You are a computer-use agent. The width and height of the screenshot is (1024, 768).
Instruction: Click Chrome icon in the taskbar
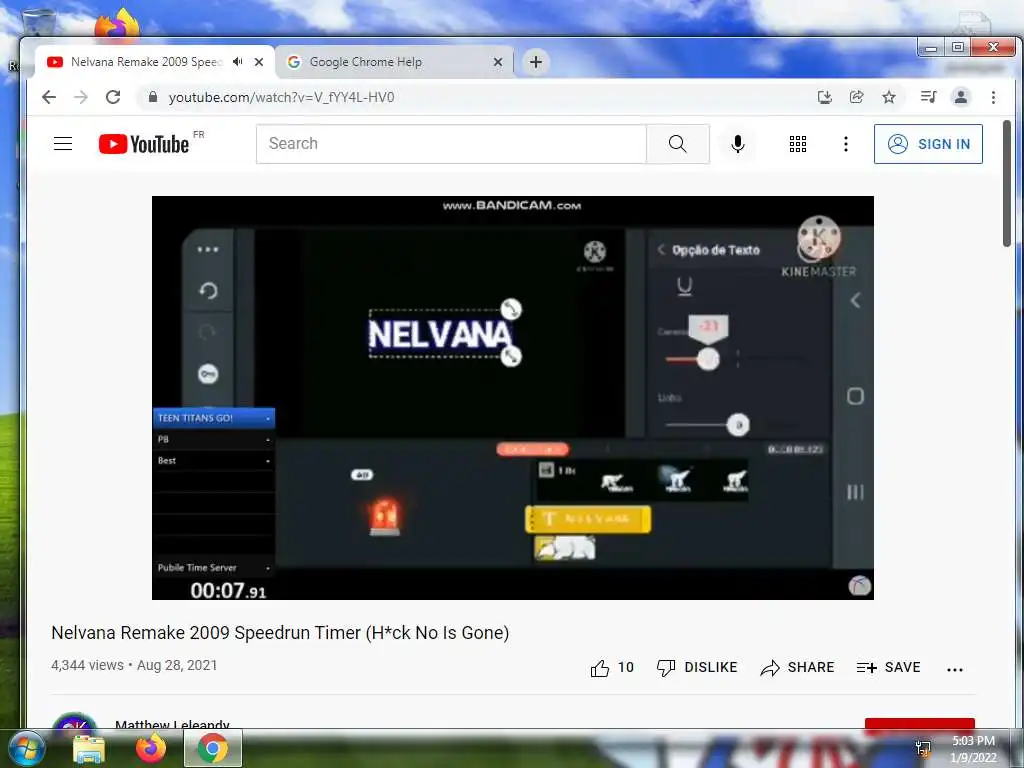point(213,748)
